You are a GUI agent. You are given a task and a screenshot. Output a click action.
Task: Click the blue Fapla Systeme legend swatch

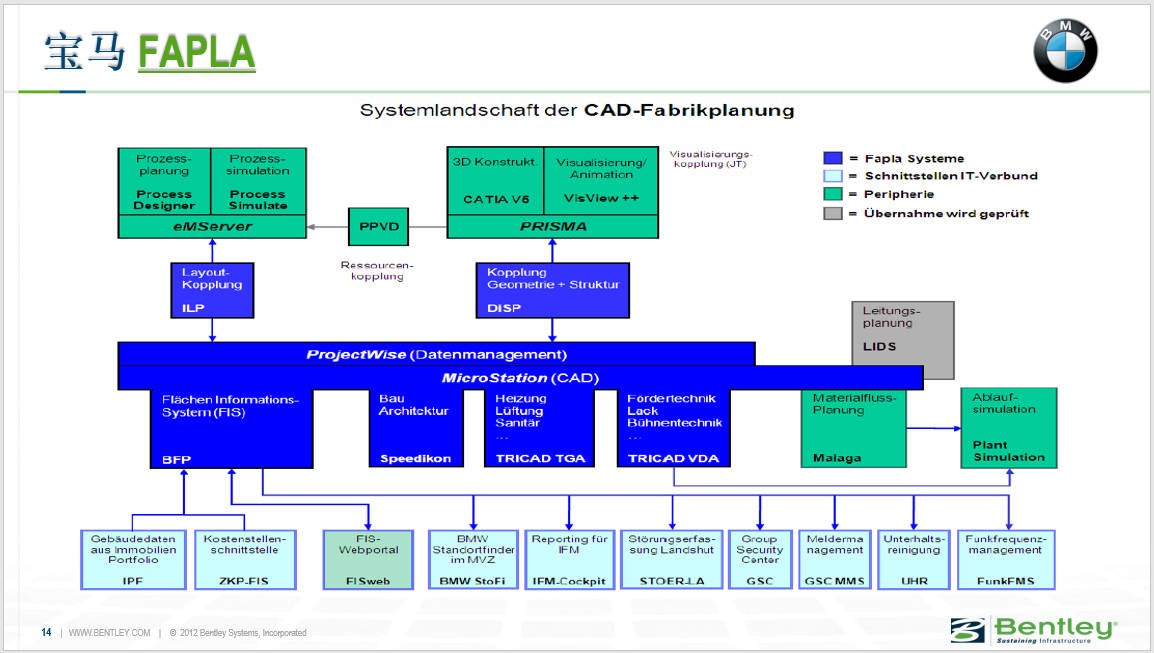[832, 158]
